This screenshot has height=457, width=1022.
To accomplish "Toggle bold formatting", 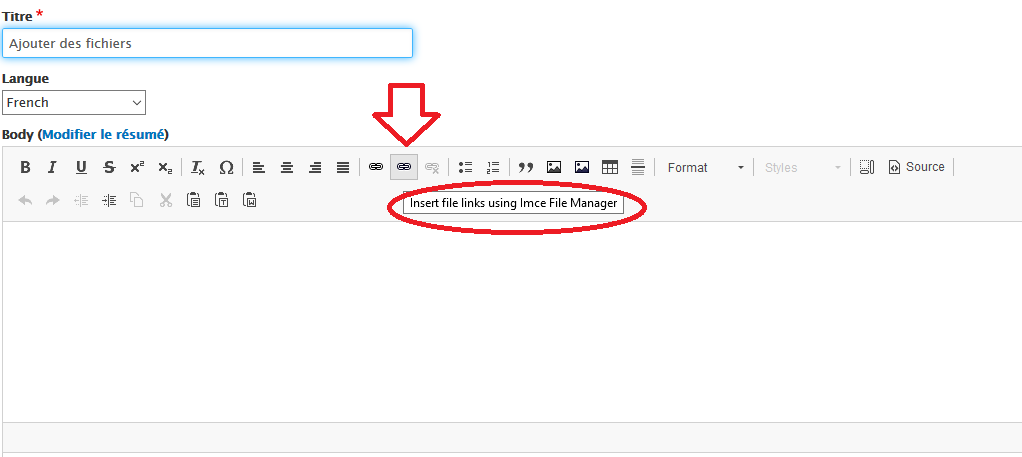I will tap(25, 168).
